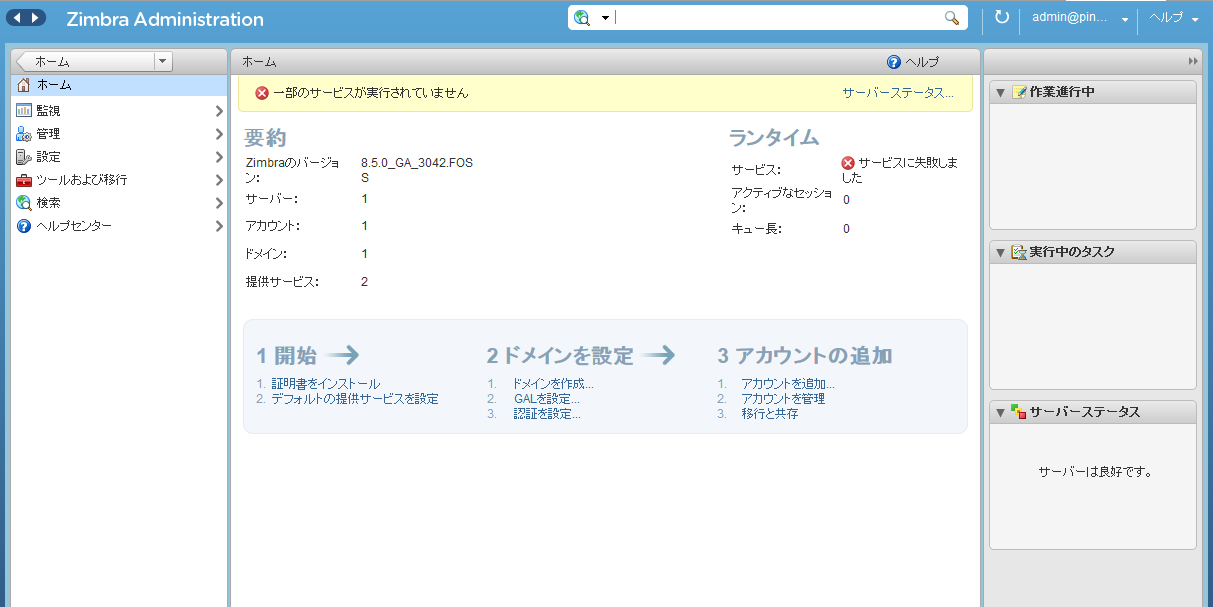1213x607 pixels.
Task: Click the 設定 server icon
Action: point(24,157)
